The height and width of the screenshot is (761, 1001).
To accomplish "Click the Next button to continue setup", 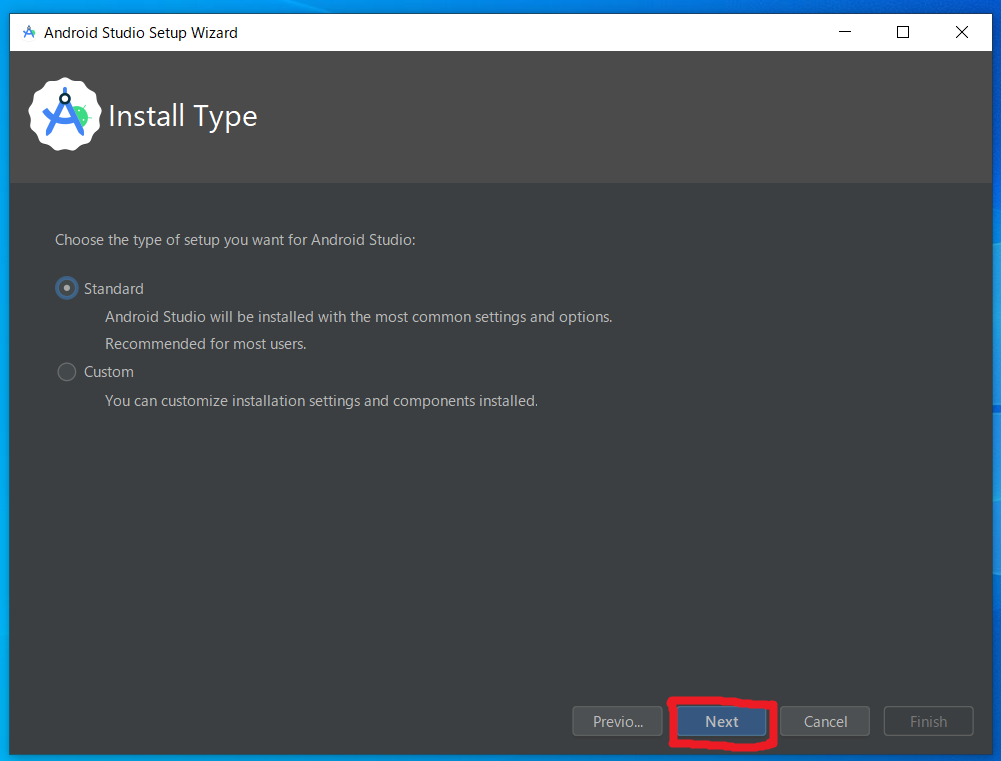I will [721, 721].
